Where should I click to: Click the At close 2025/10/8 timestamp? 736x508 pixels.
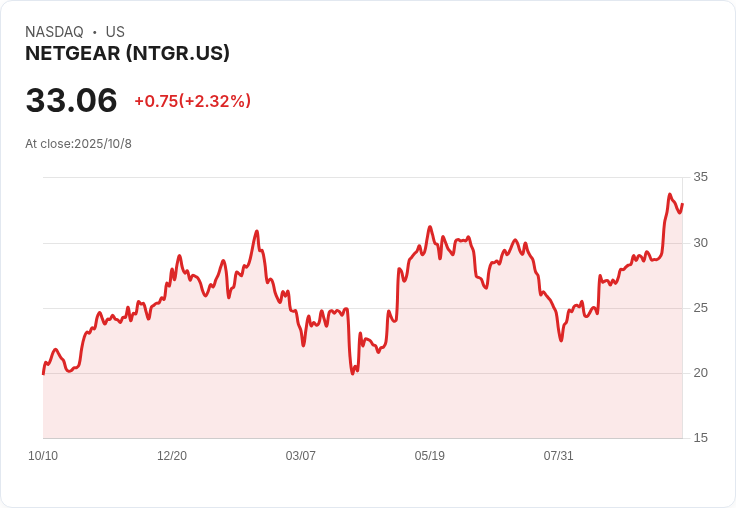point(78,144)
